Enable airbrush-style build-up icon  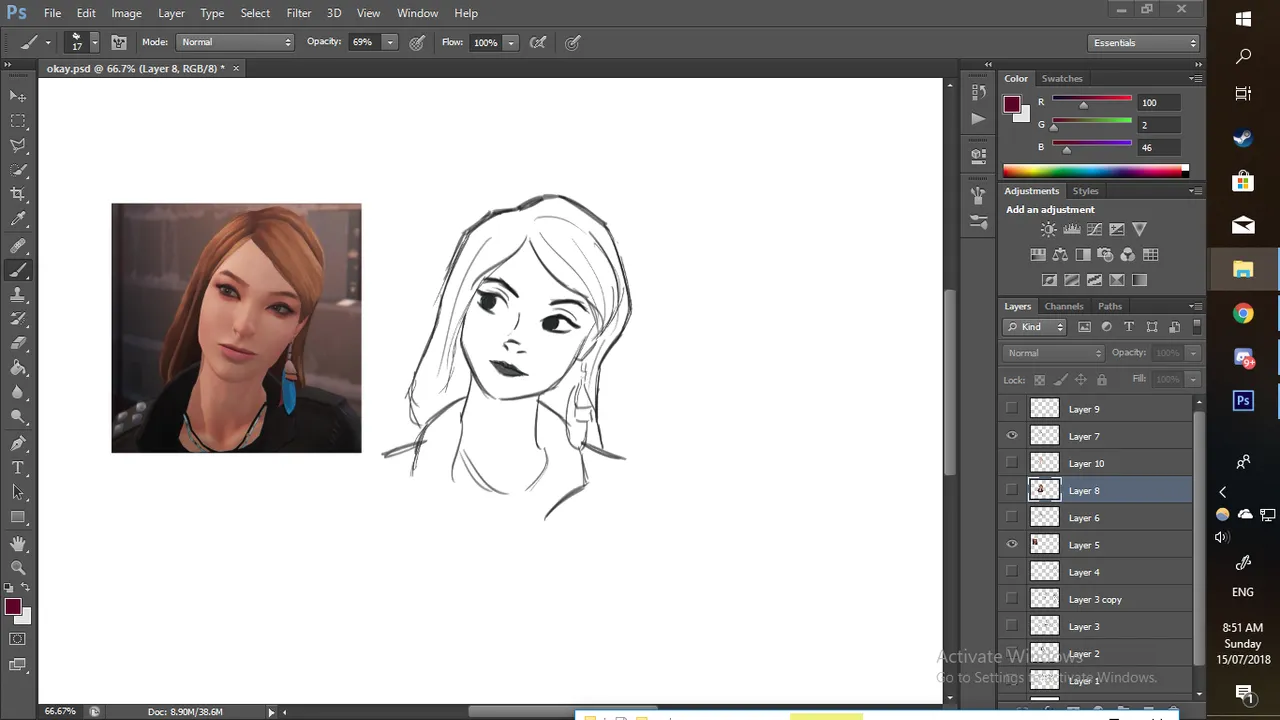538,43
